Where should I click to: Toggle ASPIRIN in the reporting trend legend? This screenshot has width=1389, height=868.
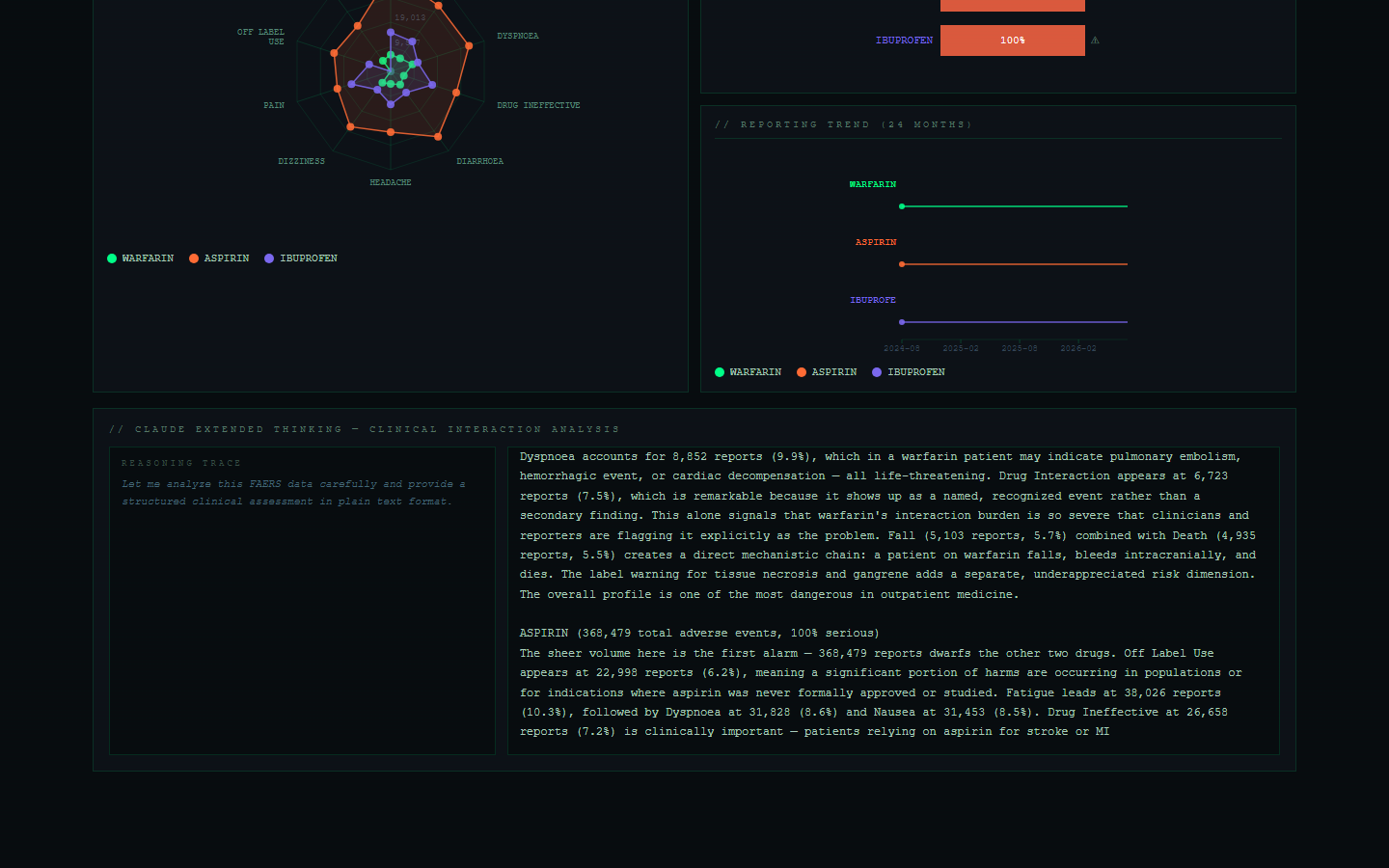827,372
